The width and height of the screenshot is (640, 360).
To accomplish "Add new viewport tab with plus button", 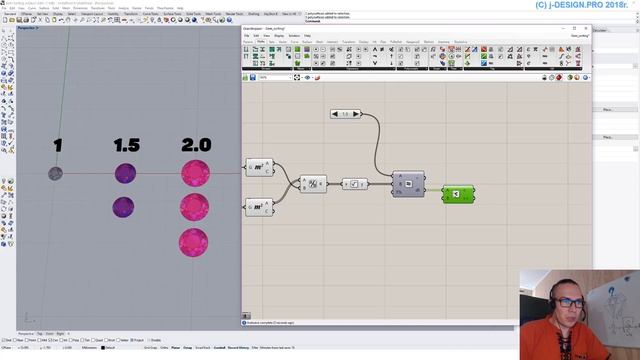I will tap(68, 333).
